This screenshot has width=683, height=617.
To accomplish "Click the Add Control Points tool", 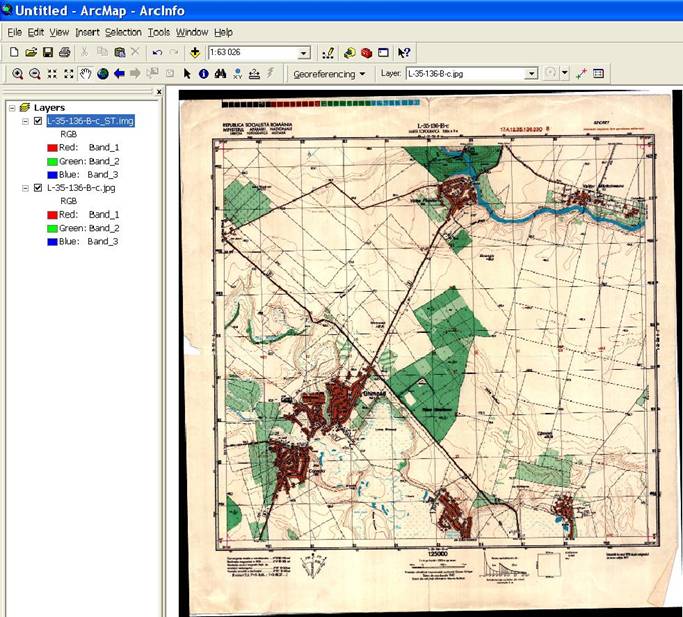I will [582, 74].
